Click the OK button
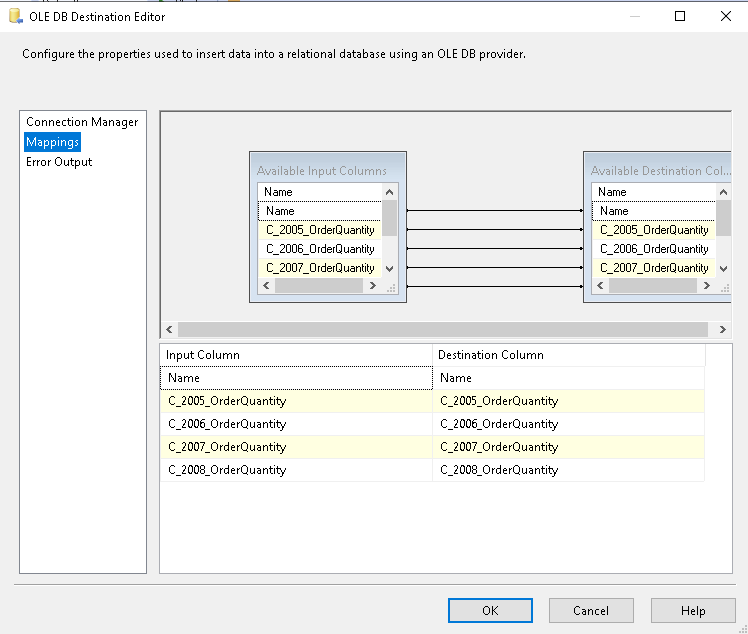Viewport: 748px width, 634px height. point(490,610)
